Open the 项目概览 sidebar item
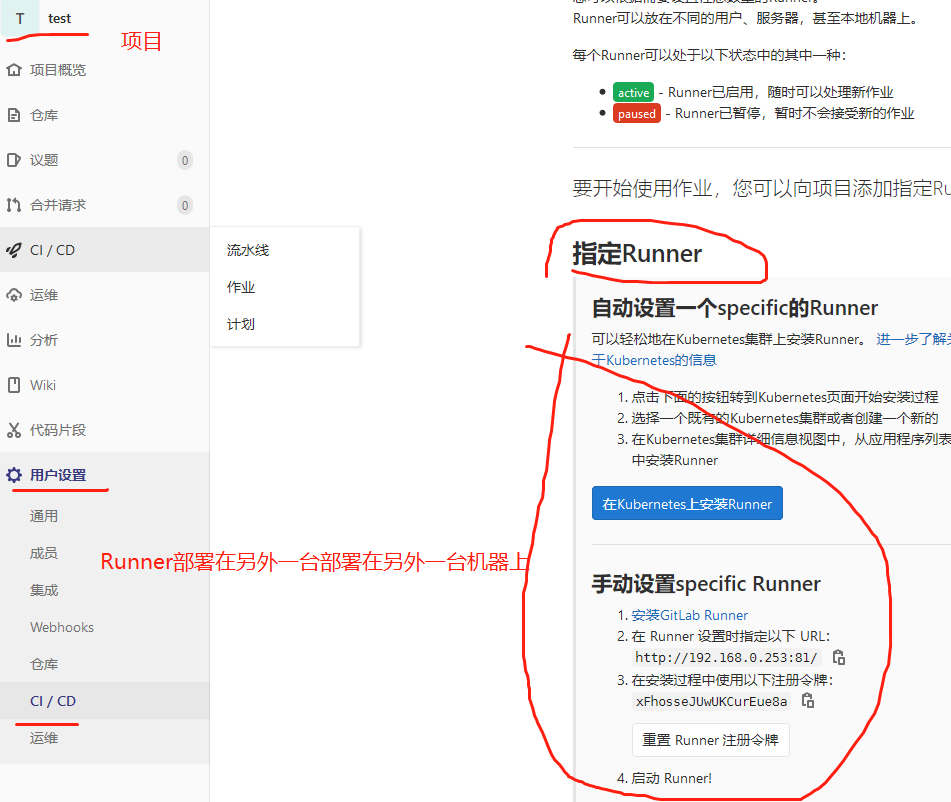The image size is (951, 802). tap(58, 70)
